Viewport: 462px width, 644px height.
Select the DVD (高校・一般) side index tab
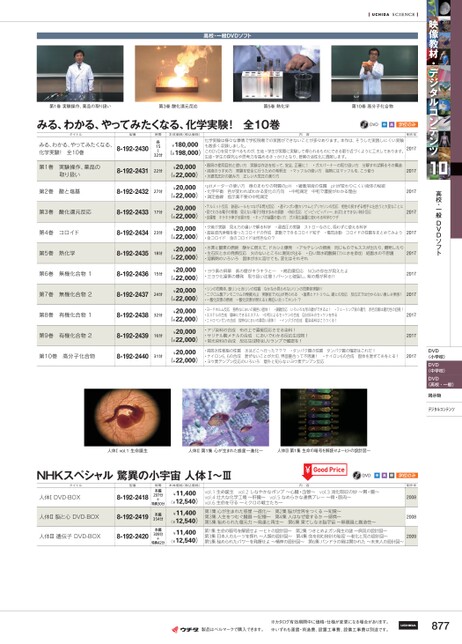click(444, 382)
